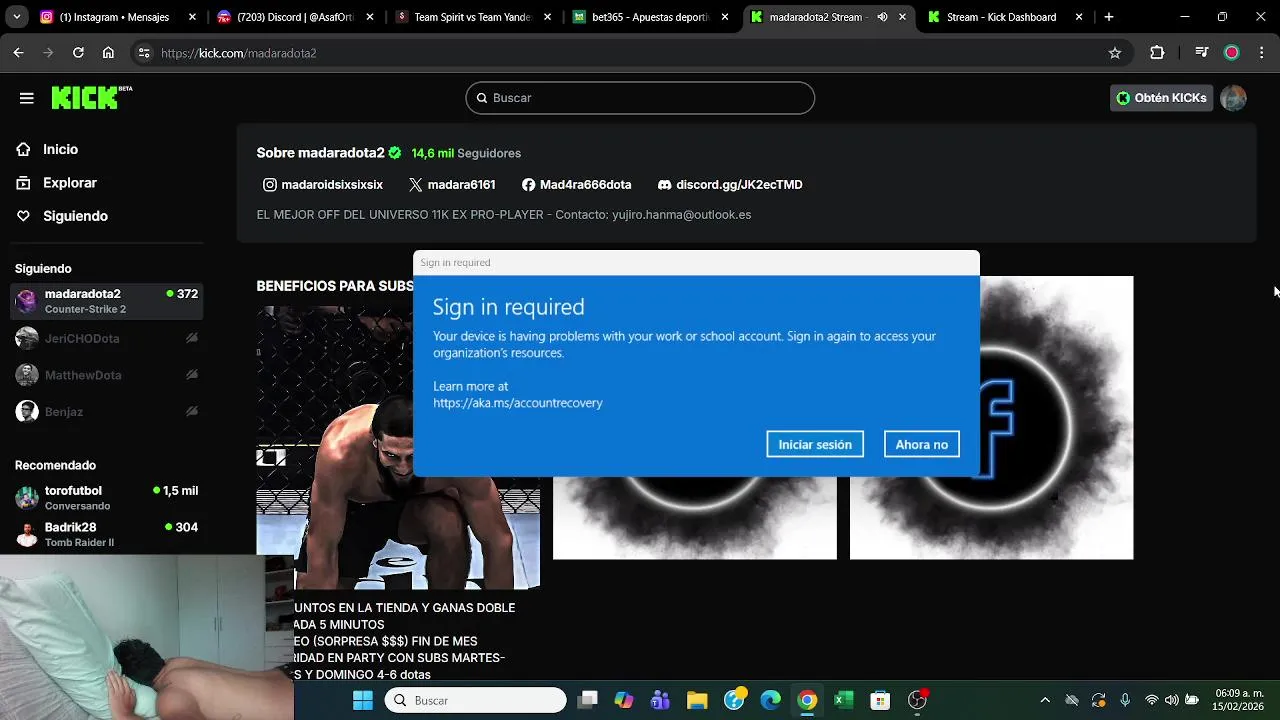Viewport: 1280px width, 720px height.
Task: Open Microsoft Teams from the taskbar
Action: pyautogui.click(x=660, y=700)
